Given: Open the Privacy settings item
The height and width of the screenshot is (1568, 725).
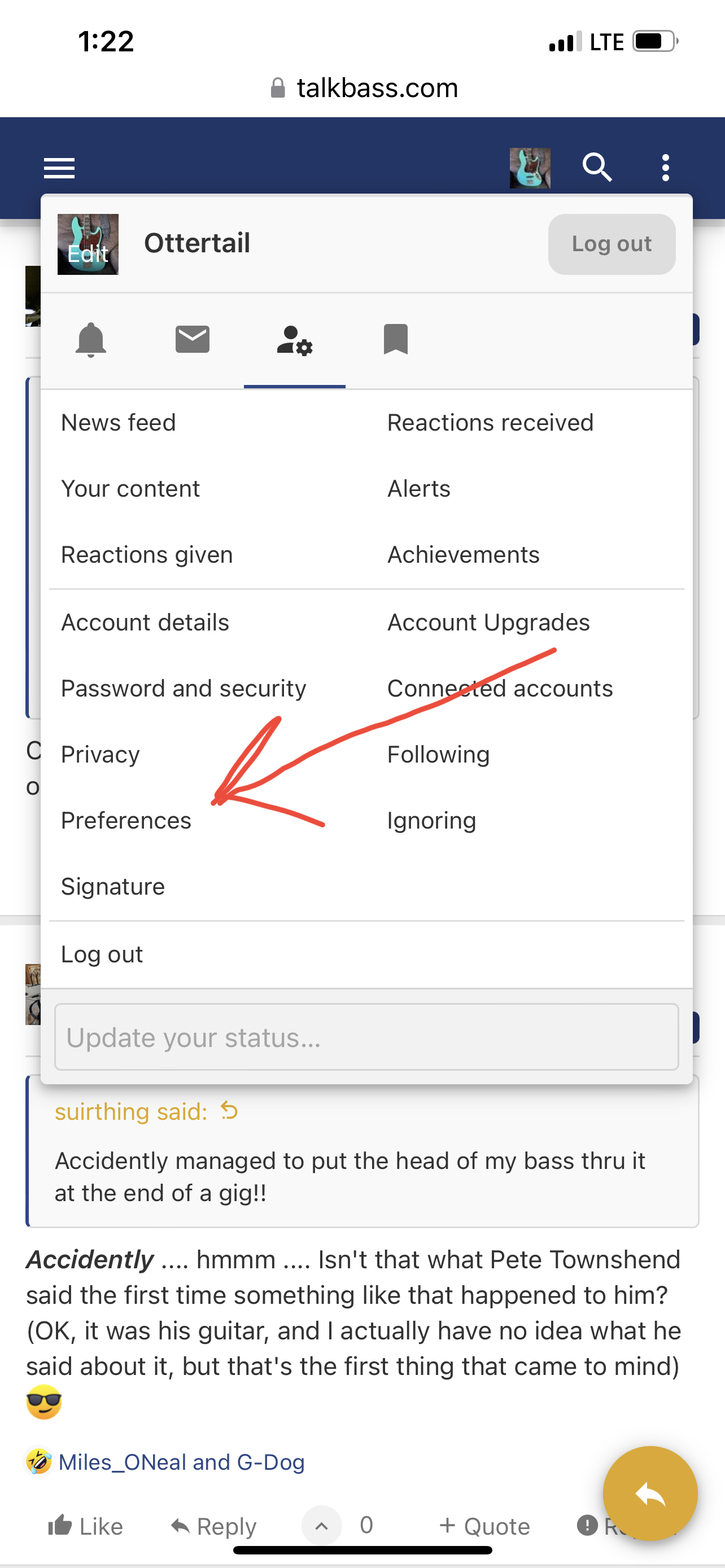Looking at the screenshot, I should 101,755.
